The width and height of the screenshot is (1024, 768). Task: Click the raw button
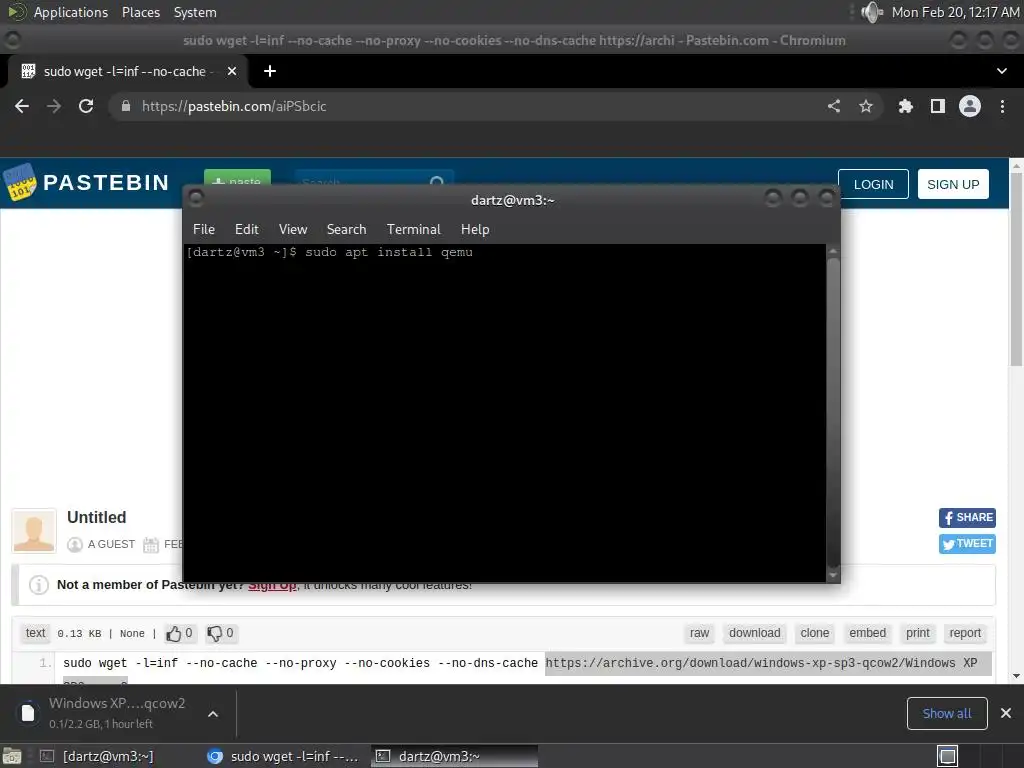point(699,633)
